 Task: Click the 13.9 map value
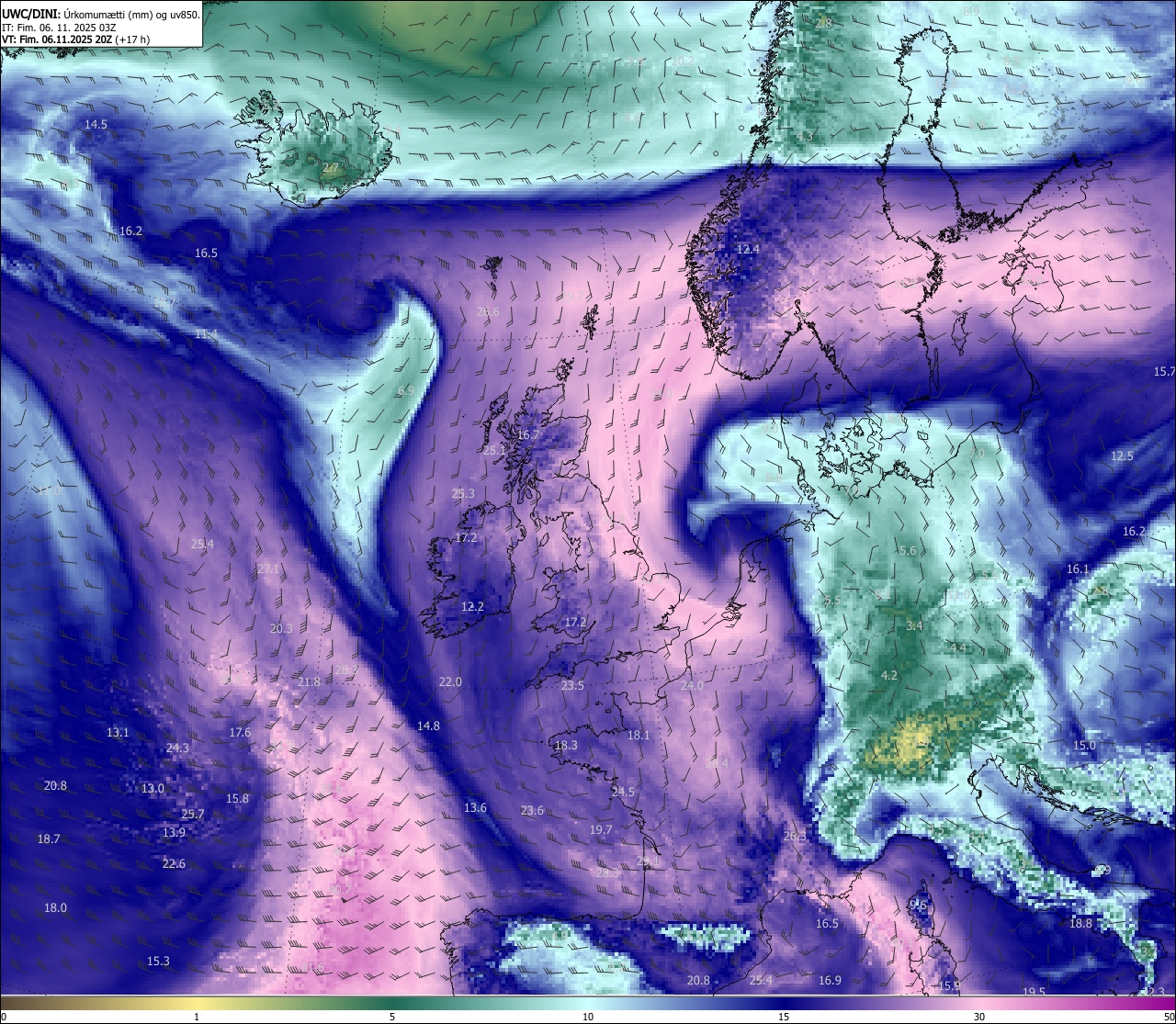(174, 833)
